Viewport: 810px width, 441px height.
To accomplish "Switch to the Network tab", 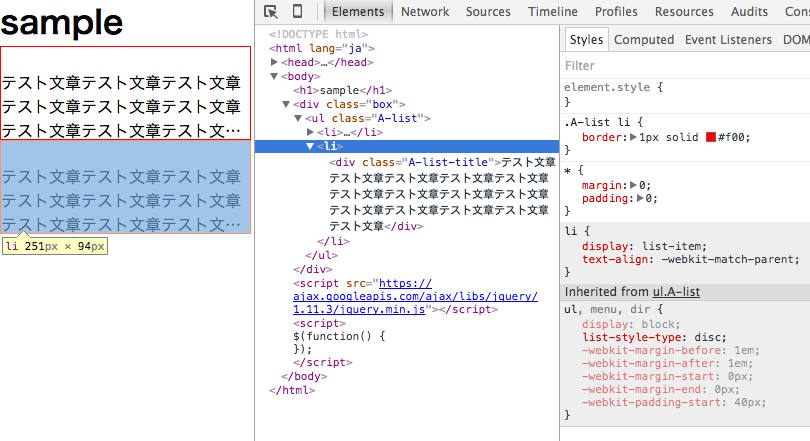I will tap(425, 11).
